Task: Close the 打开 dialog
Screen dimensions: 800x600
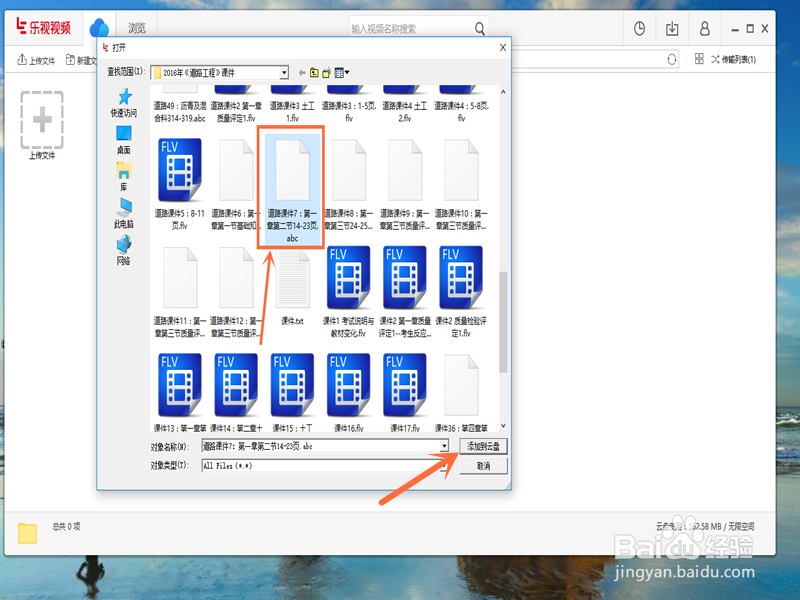Action: 503,47
